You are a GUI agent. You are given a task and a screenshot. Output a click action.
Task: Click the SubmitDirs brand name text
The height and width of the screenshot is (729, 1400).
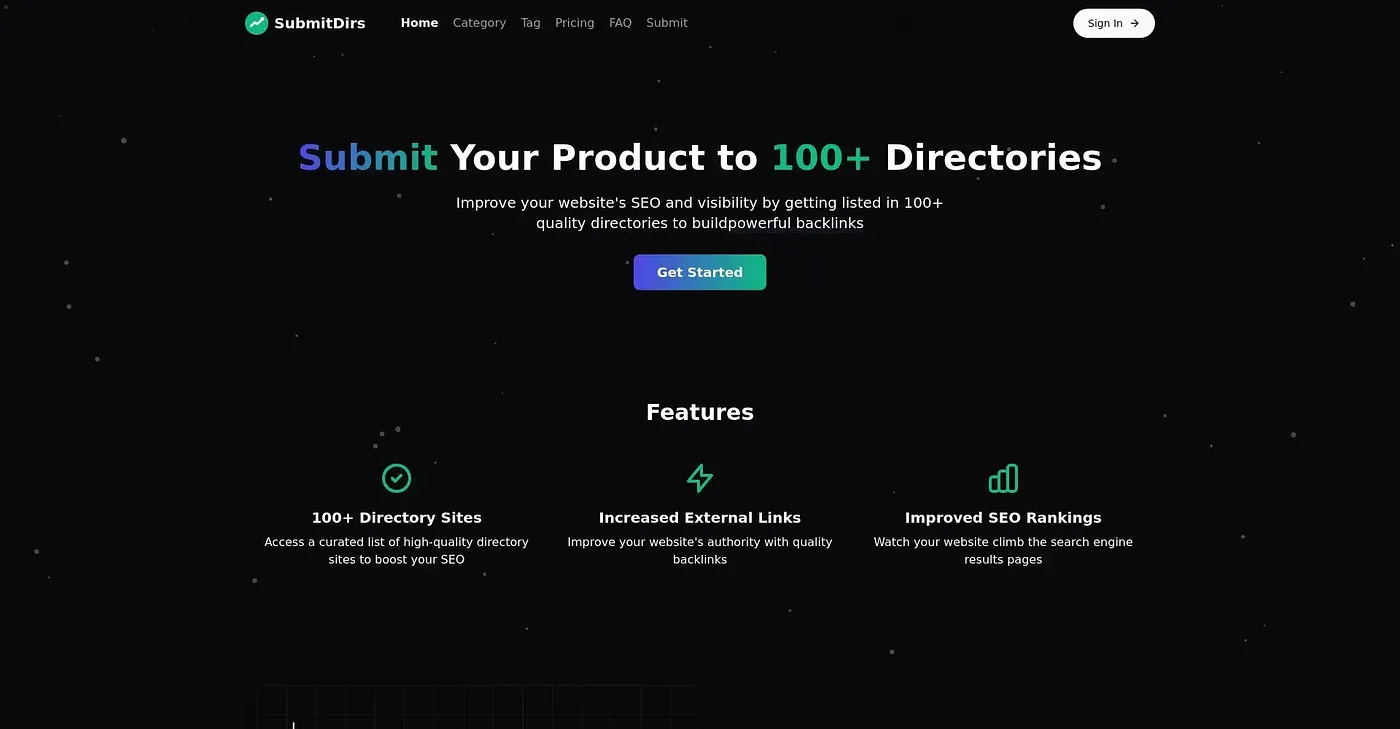tap(320, 23)
